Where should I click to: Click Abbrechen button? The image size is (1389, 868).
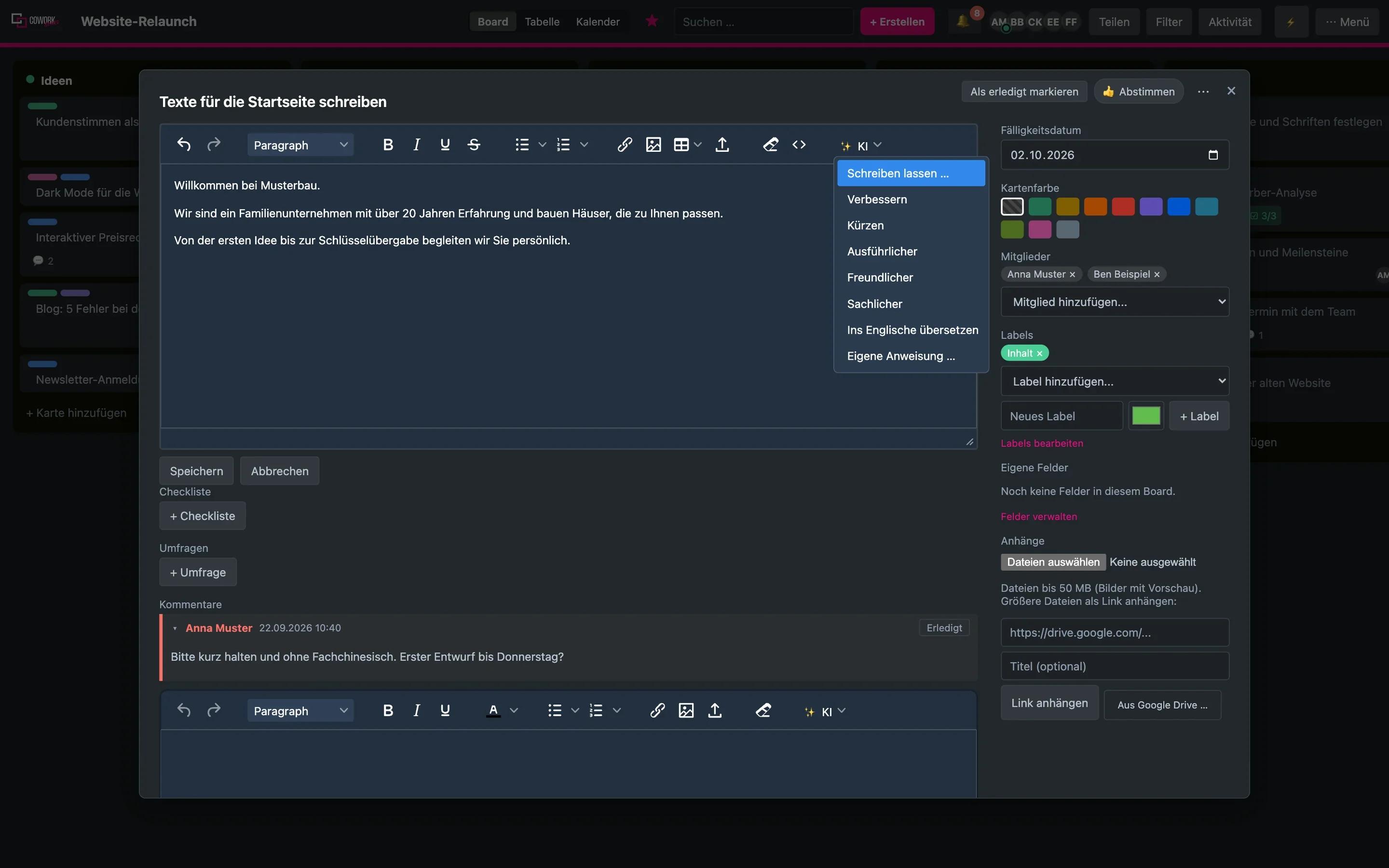(280, 471)
